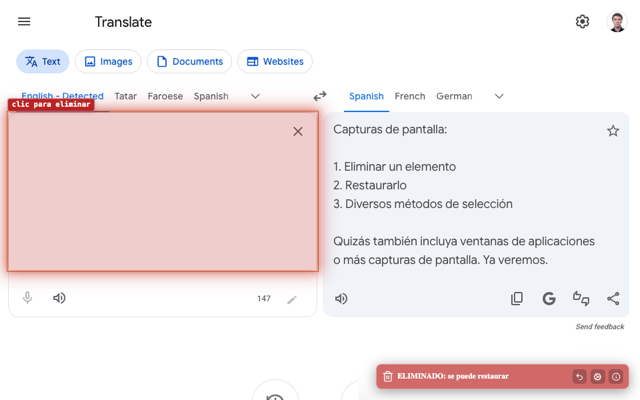Image resolution: width=640 pixels, height=400 pixels.
Task: Start voice input with microphone icon
Action: (x=27, y=298)
